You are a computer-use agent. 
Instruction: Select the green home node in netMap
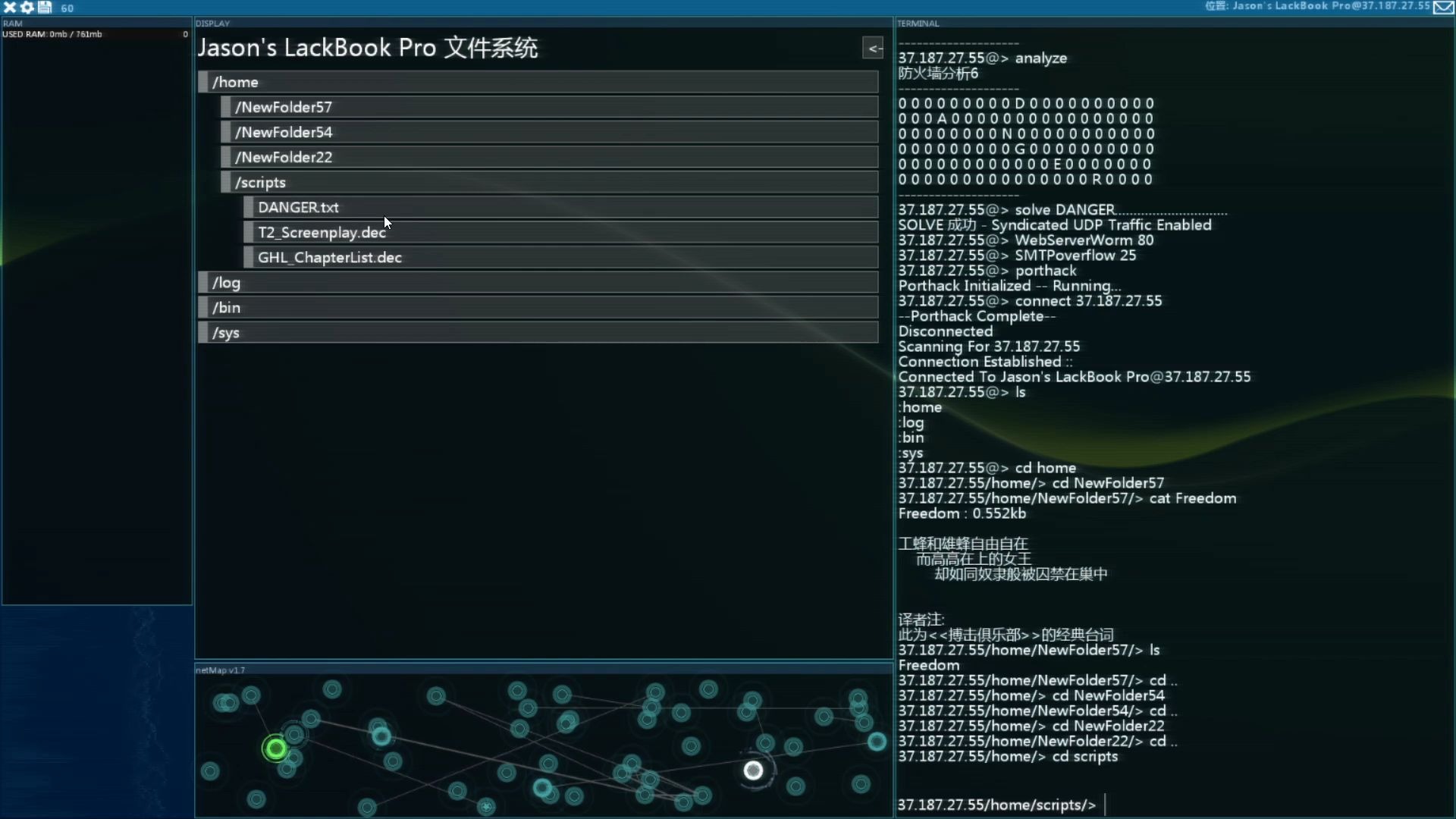pos(276,748)
